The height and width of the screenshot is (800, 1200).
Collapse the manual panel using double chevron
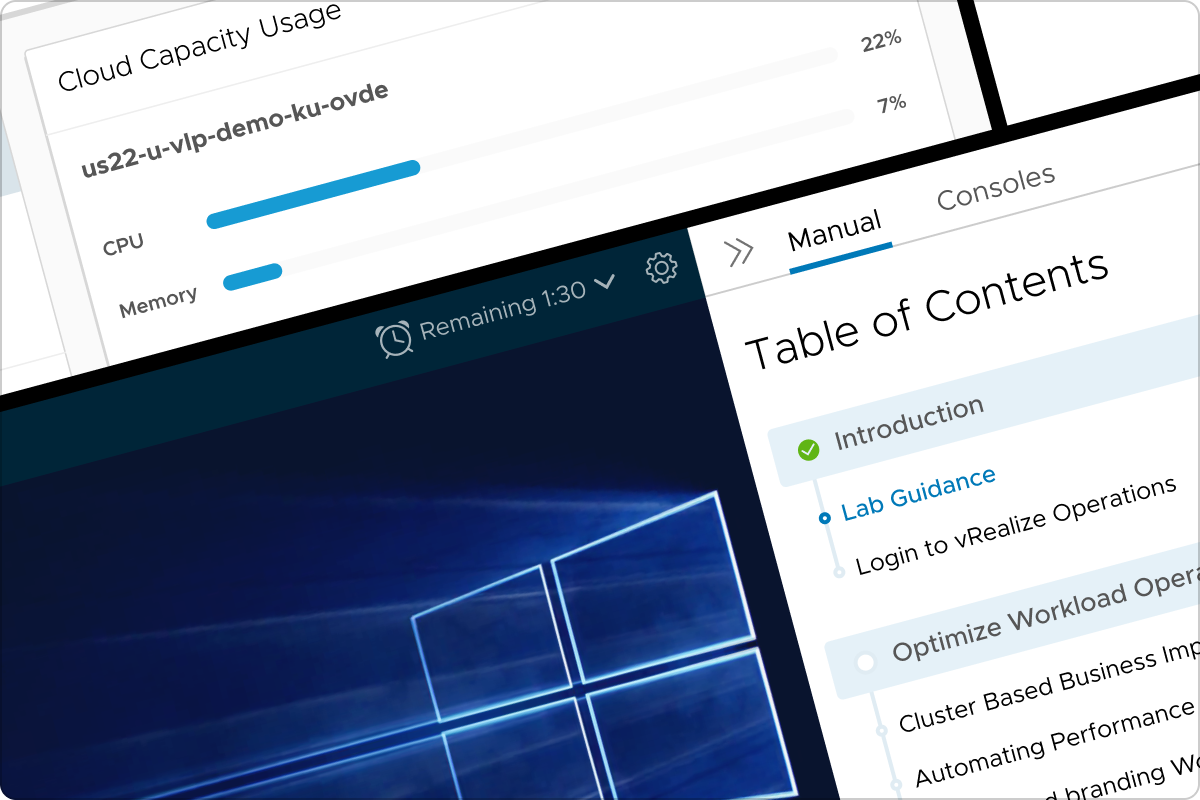[x=739, y=253]
